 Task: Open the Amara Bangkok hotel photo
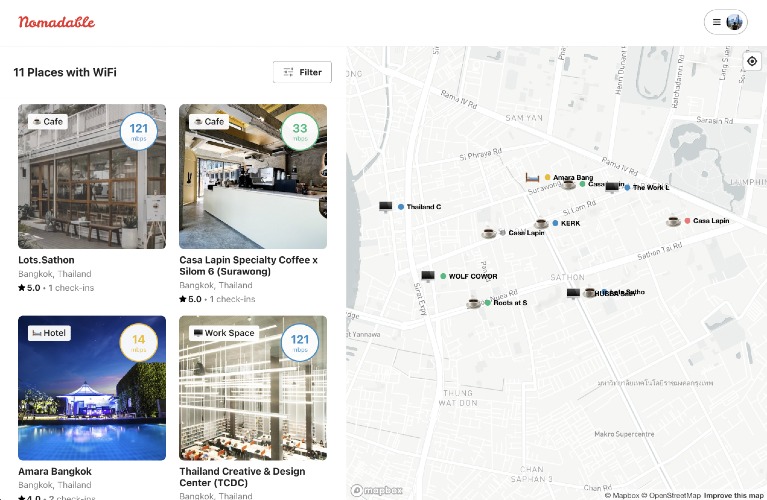pos(92,388)
